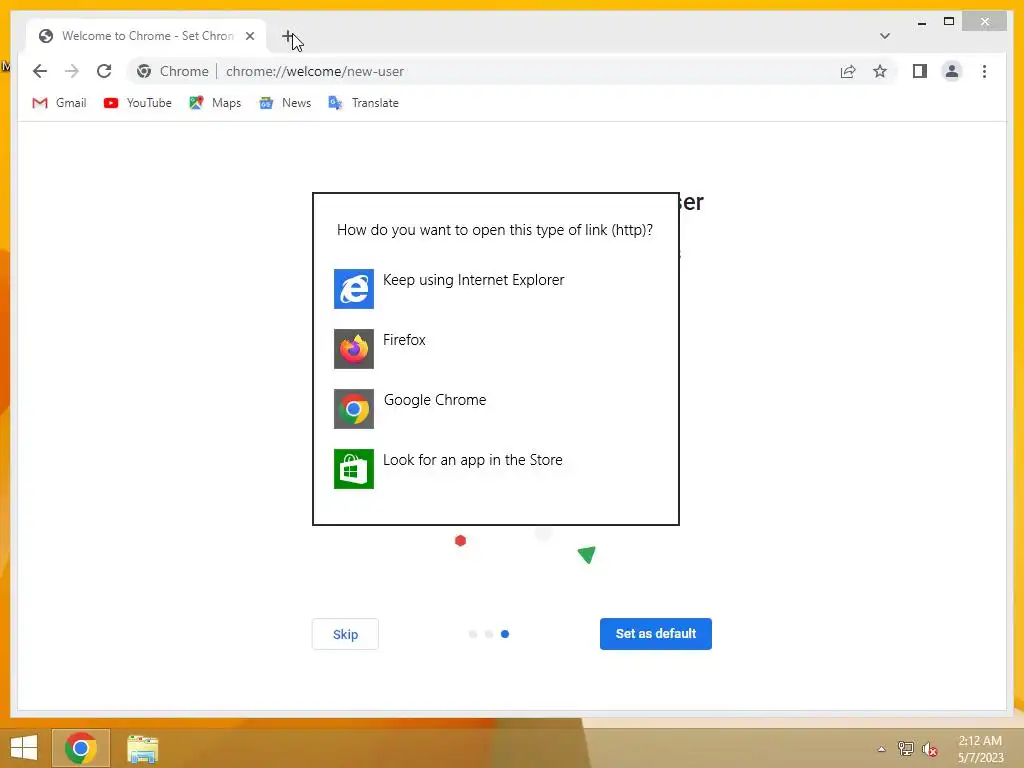
Task: Open the network tray icon
Action: (x=905, y=749)
